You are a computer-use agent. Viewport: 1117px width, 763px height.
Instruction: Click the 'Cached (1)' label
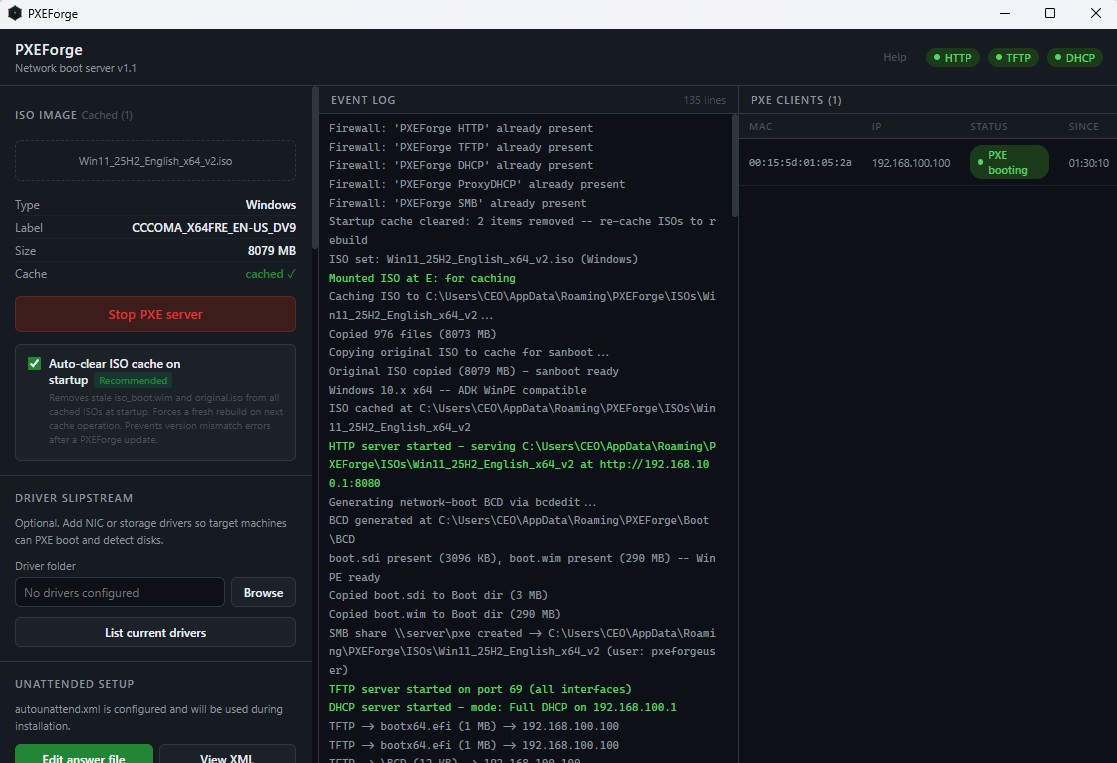click(107, 115)
